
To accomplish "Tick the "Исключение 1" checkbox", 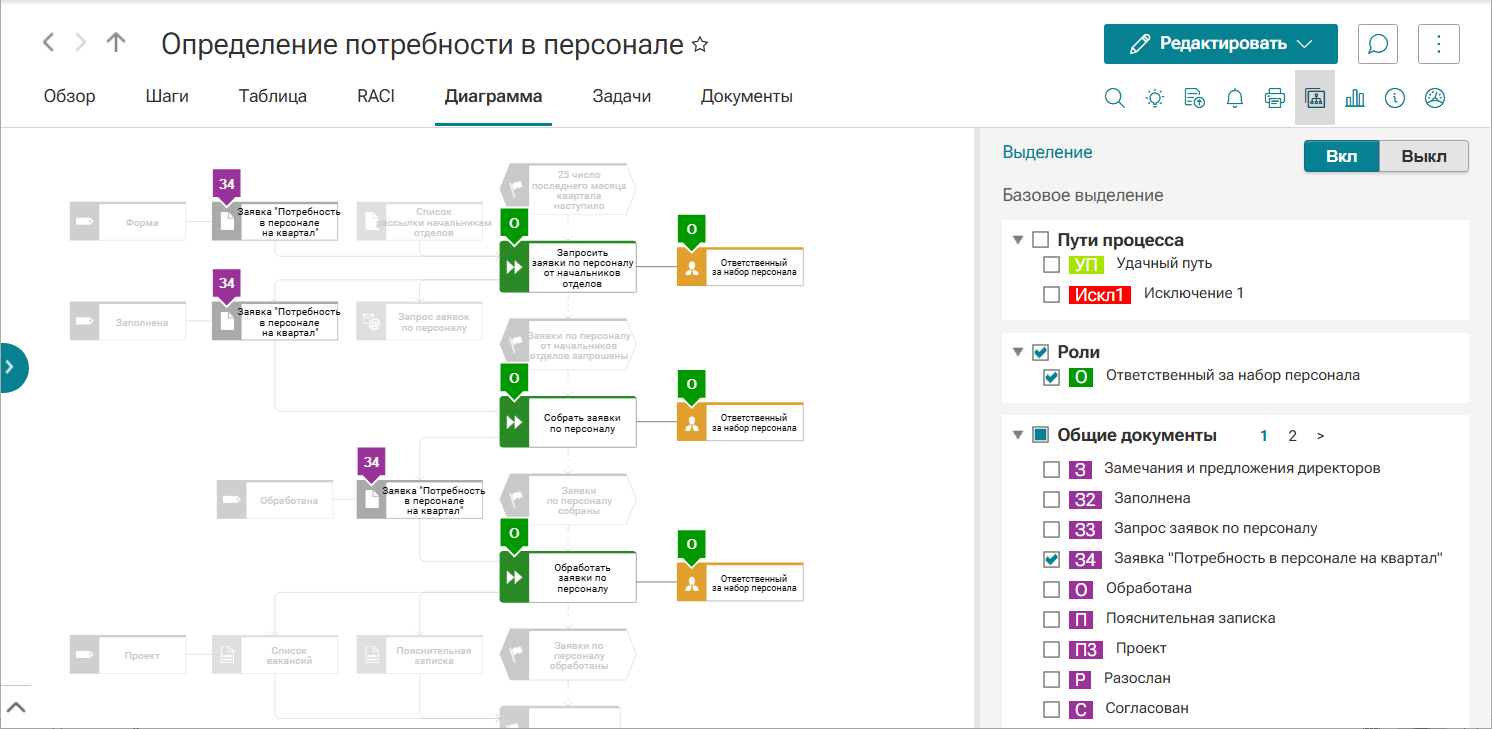I will click(1051, 294).
